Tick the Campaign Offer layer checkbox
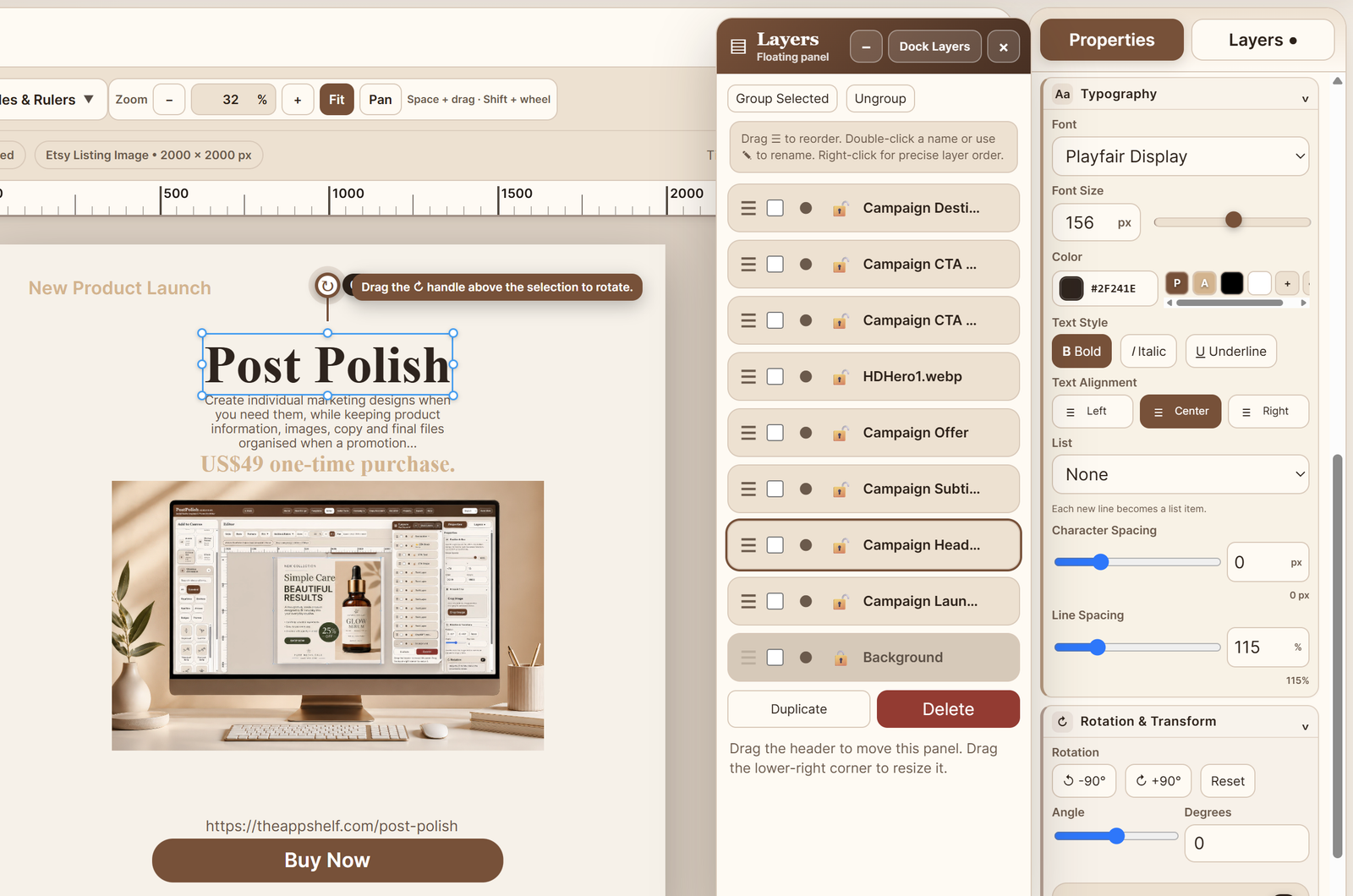The width and height of the screenshot is (1353, 896). [775, 433]
